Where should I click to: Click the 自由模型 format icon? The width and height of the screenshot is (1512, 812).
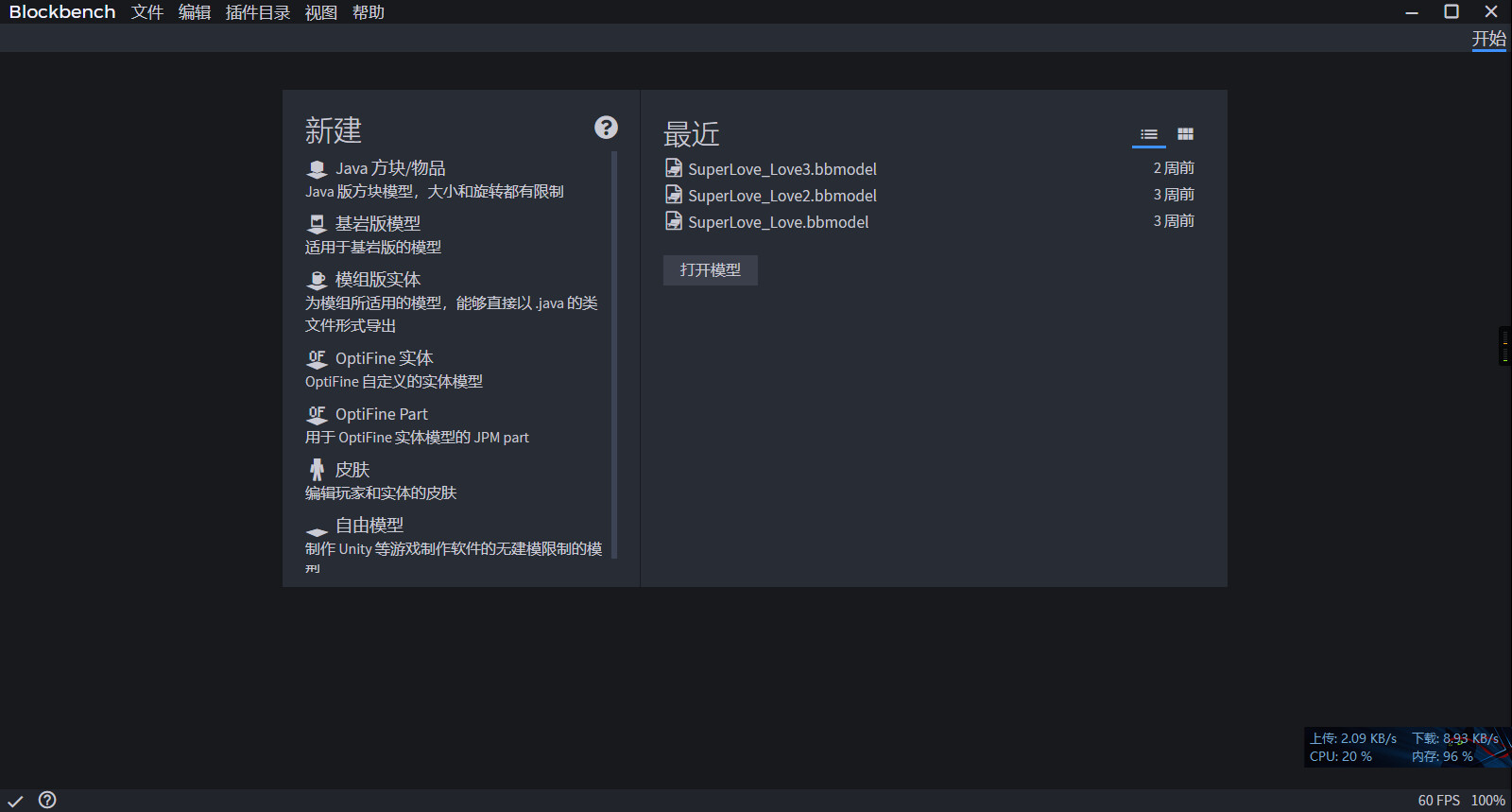click(x=317, y=531)
